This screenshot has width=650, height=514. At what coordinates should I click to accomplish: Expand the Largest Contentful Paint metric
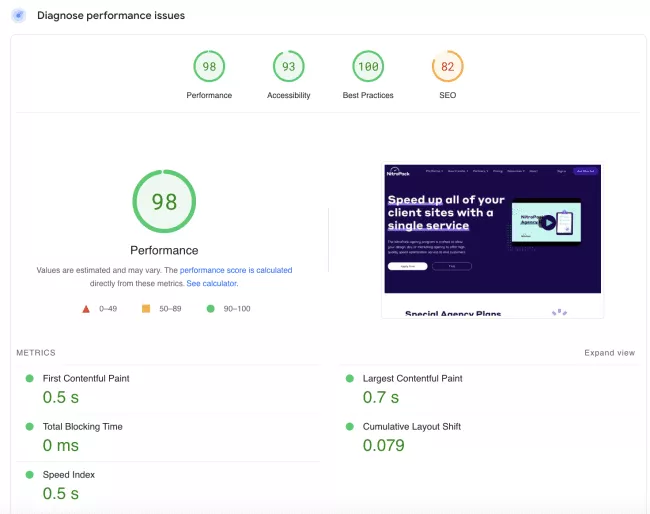412,379
